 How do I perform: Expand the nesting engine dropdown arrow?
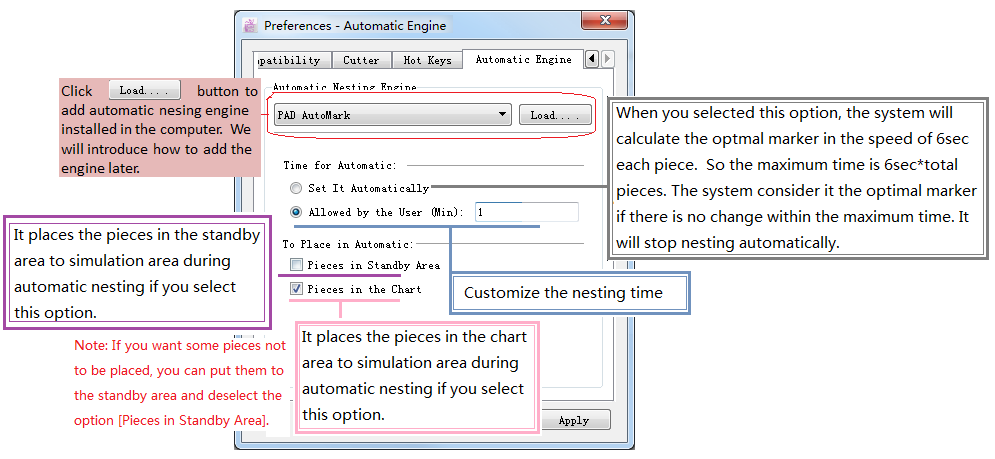click(503, 115)
